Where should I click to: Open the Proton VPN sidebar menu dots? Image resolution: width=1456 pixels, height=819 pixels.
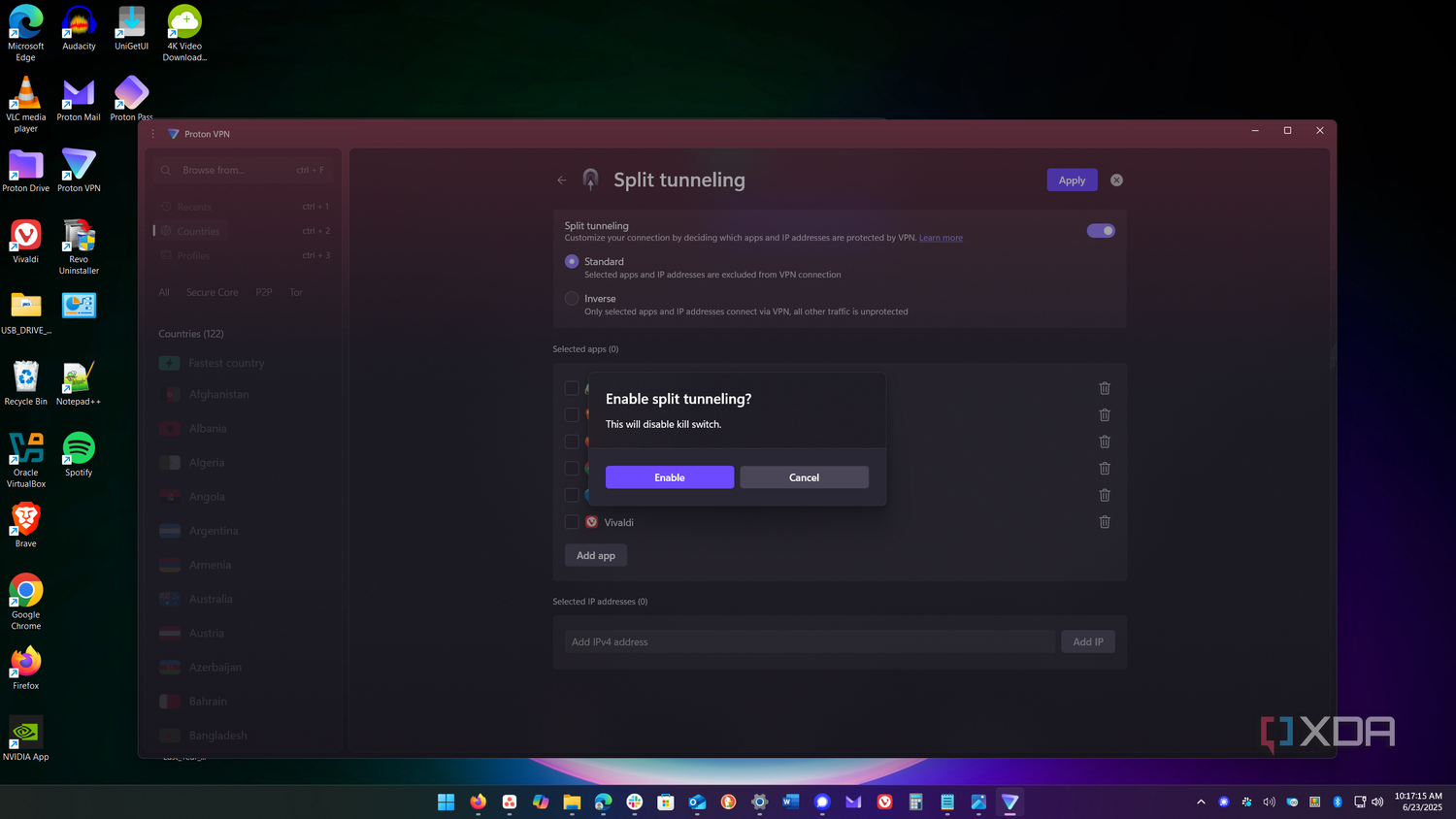pos(152,134)
